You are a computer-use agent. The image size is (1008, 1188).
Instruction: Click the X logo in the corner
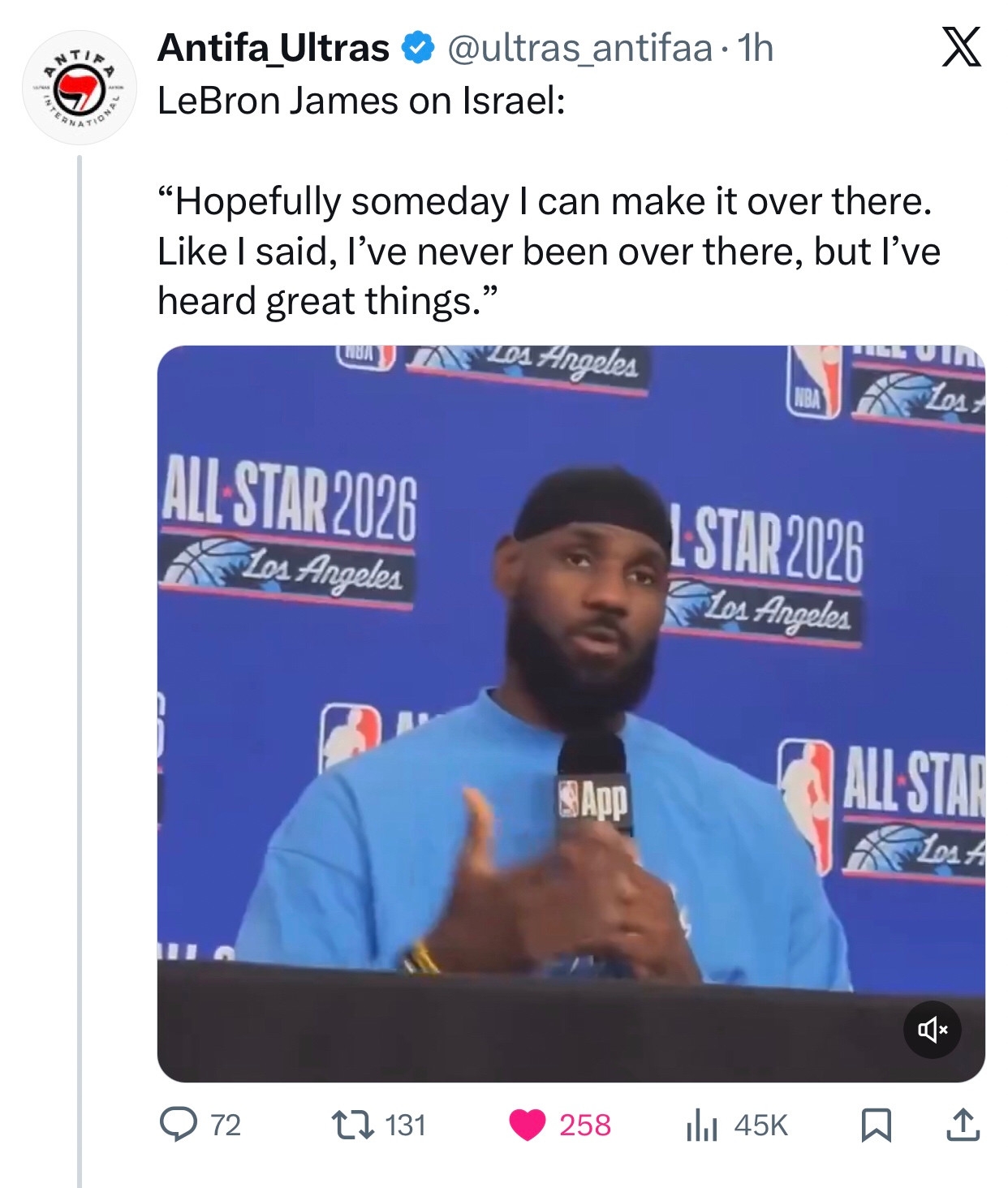[961, 47]
